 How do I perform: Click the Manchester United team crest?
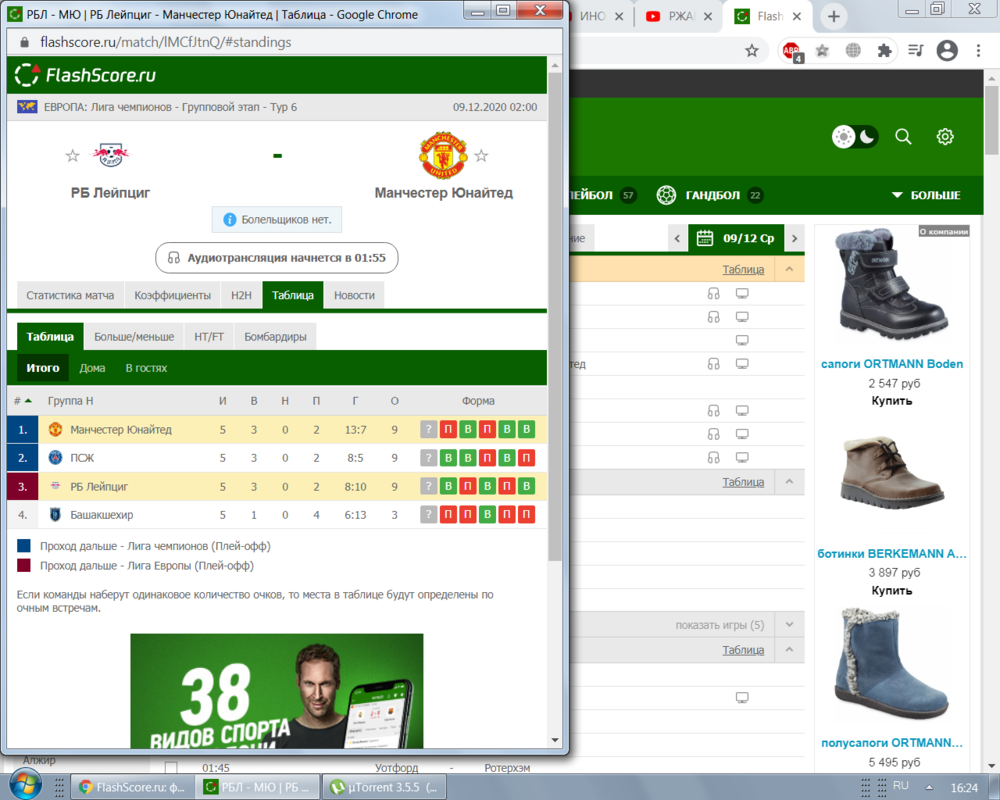click(x=443, y=156)
